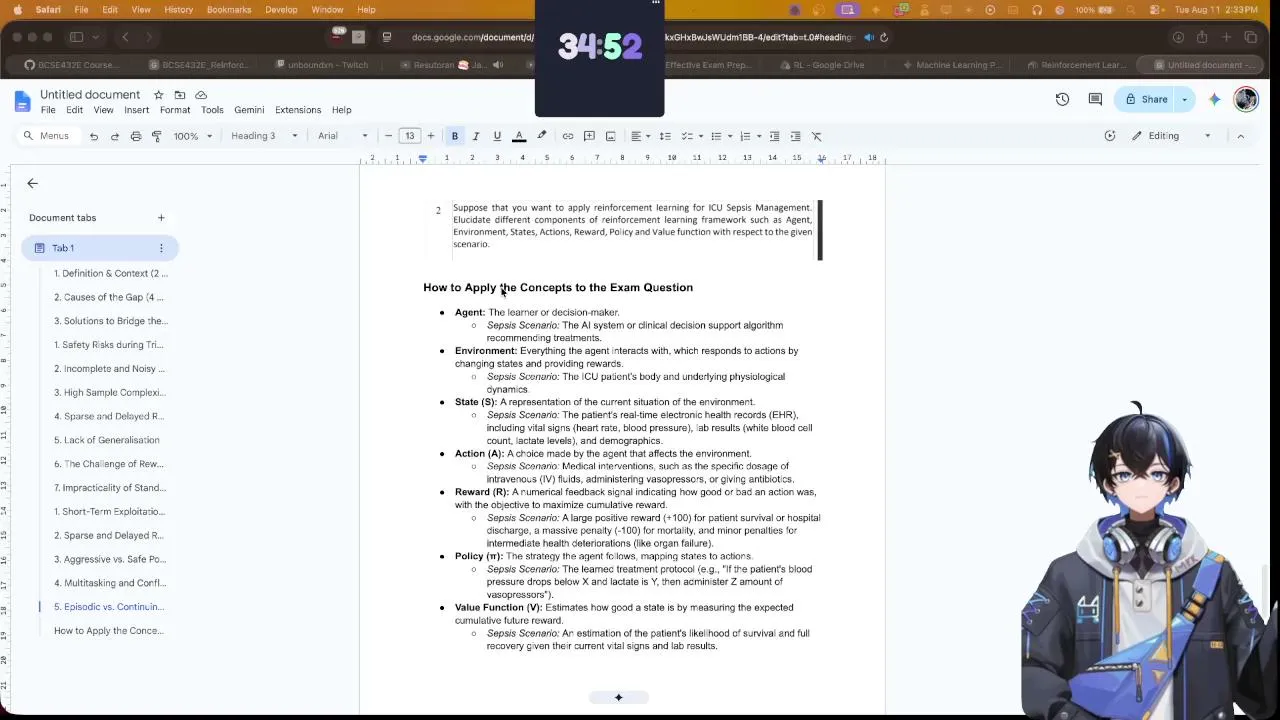This screenshot has height=720, width=1280.
Task: Collapse the toolbar with the up chevron
Action: pyautogui.click(x=1241, y=136)
